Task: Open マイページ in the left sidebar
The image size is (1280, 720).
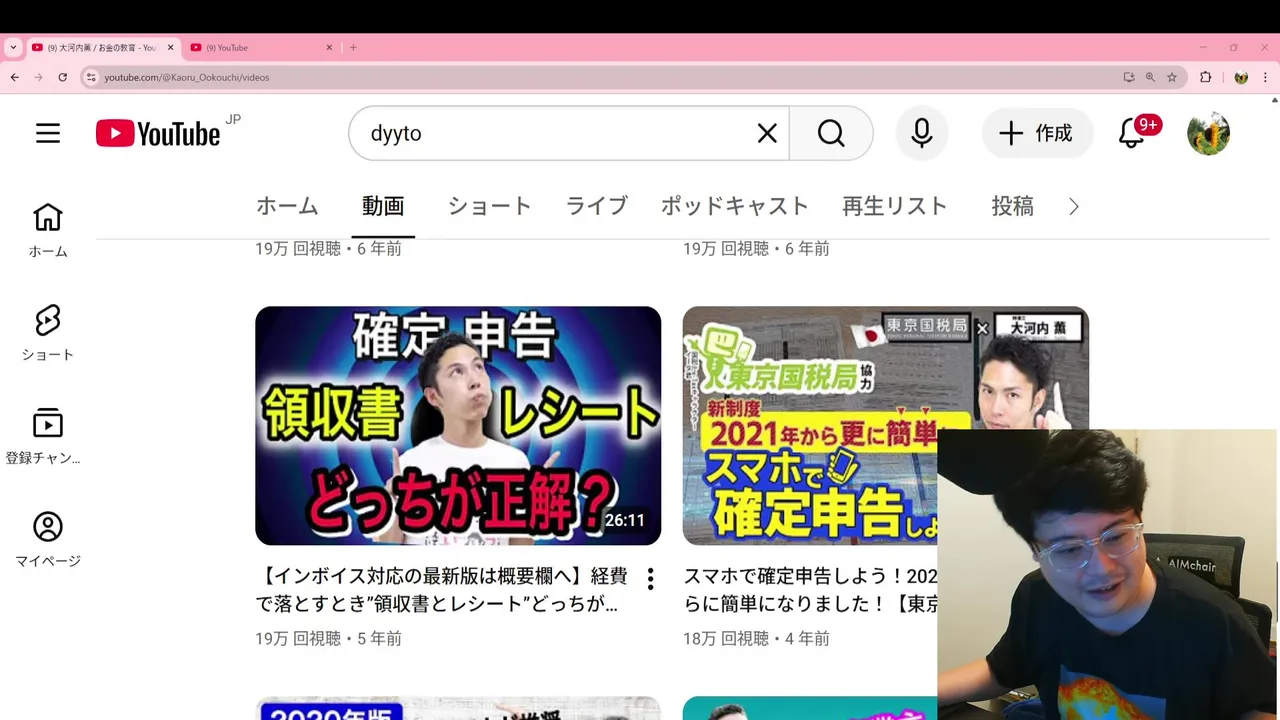Action: click(48, 540)
